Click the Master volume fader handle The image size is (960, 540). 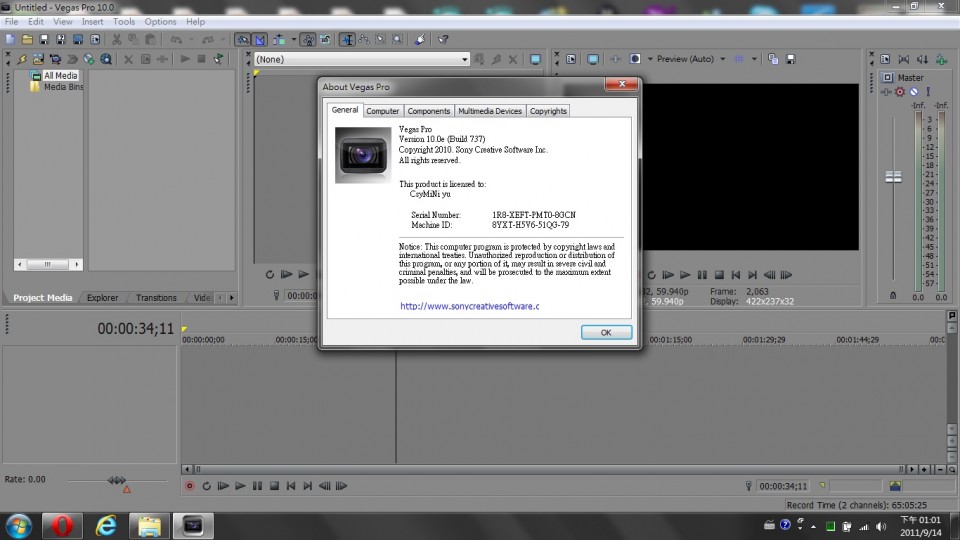point(893,177)
